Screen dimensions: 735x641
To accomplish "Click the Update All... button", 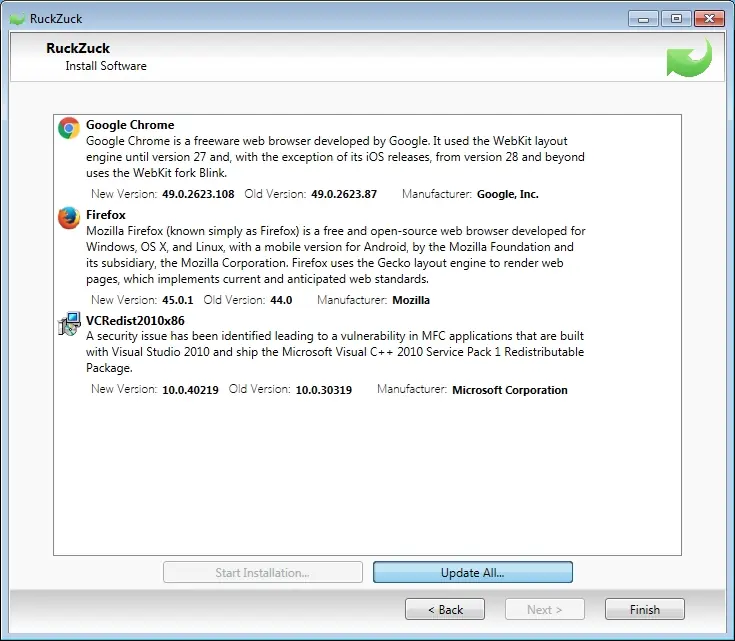I will click(x=472, y=573).
